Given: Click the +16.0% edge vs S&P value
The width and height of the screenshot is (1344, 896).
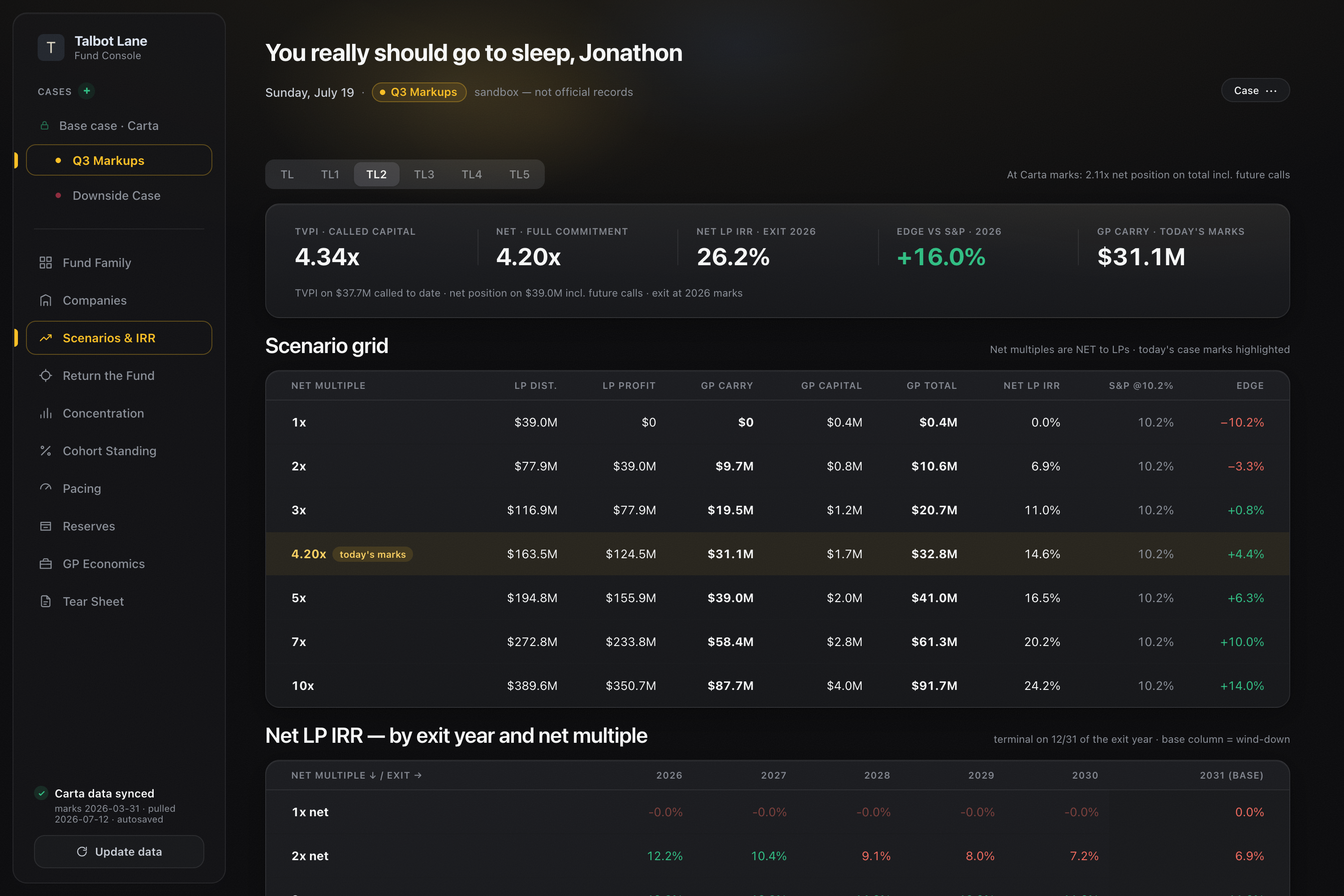Looking at the screenshot, I should click(941, 257).
